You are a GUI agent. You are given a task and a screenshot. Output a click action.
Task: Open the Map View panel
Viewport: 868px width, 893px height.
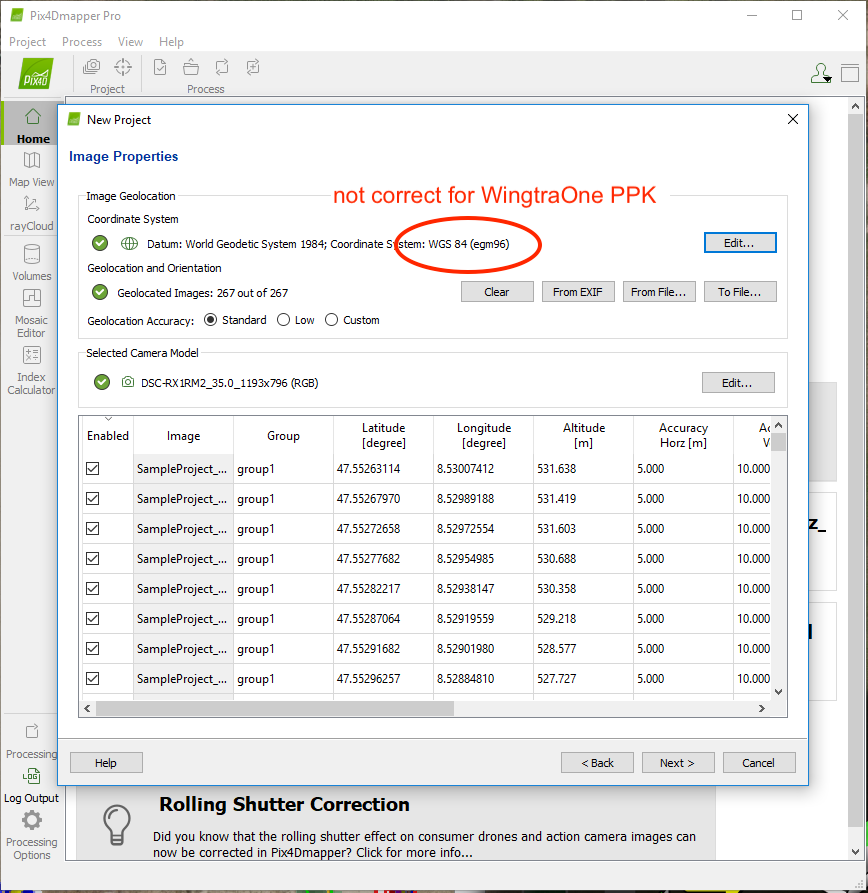point(32,169)
